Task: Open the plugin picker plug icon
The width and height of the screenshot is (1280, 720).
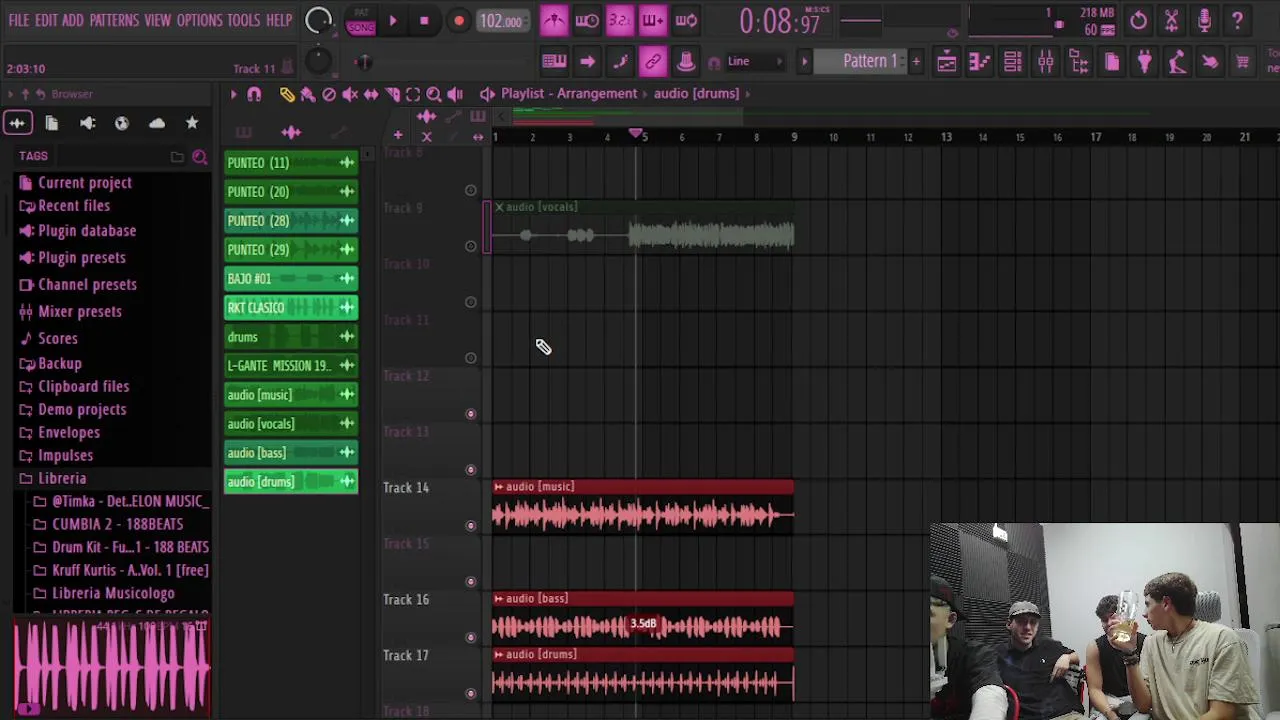Action: (x=1144, y=62)
